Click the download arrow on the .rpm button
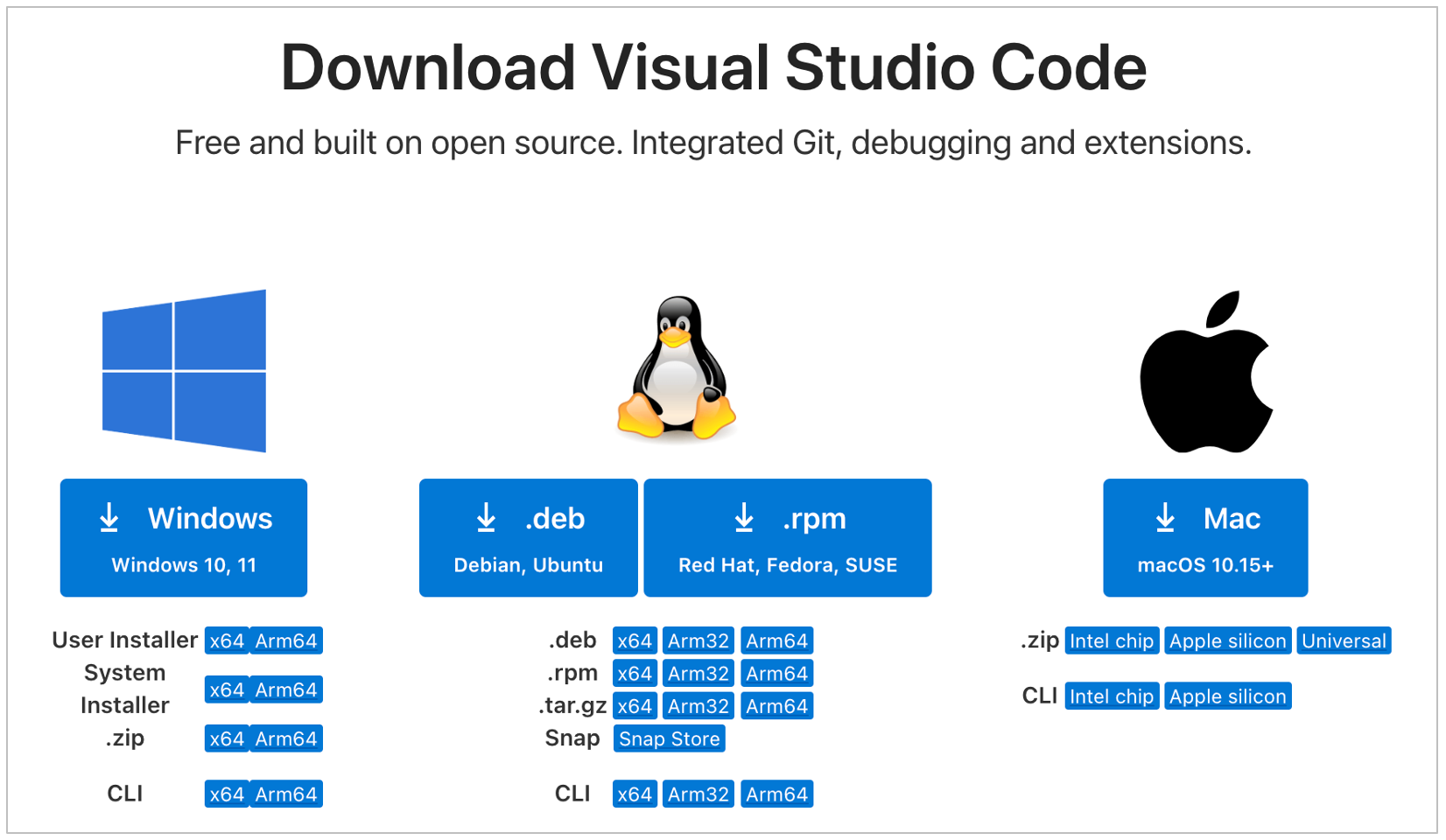 (745, 518)
